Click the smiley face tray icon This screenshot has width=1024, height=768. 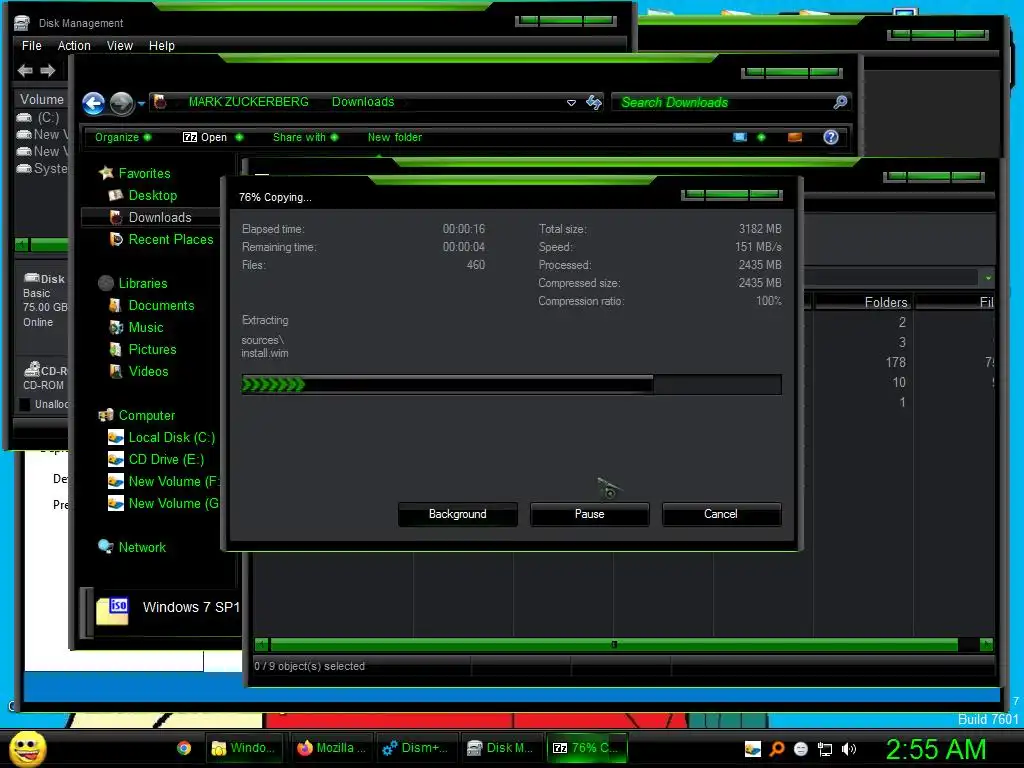pyautogui.click(x=801, y=749)
